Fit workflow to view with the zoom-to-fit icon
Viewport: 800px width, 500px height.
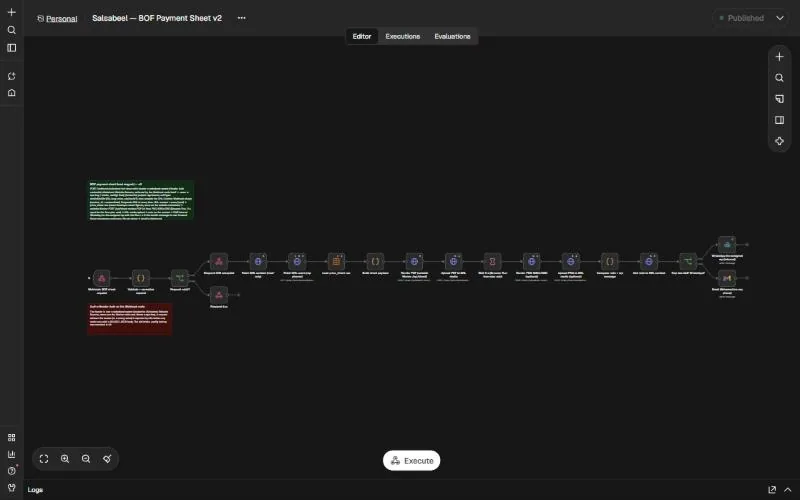(44, 459)
